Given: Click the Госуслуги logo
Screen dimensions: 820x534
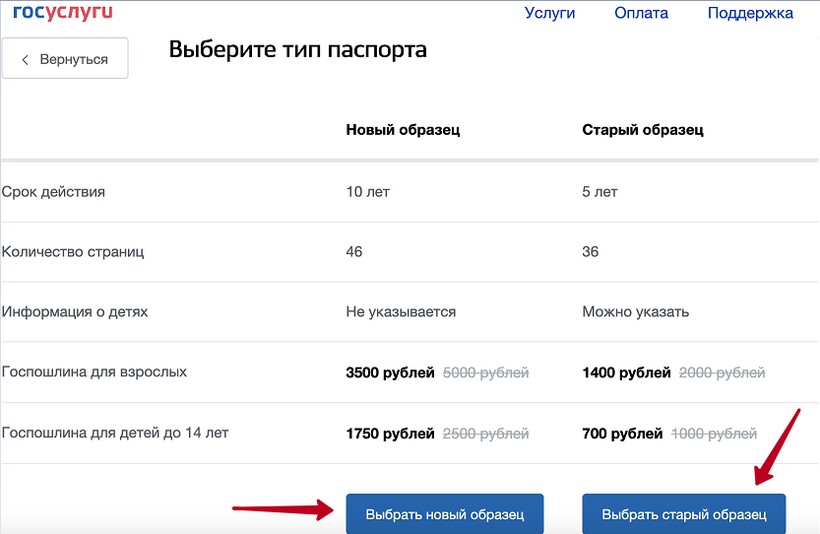Looking at the screenshot, I should 62,12.
